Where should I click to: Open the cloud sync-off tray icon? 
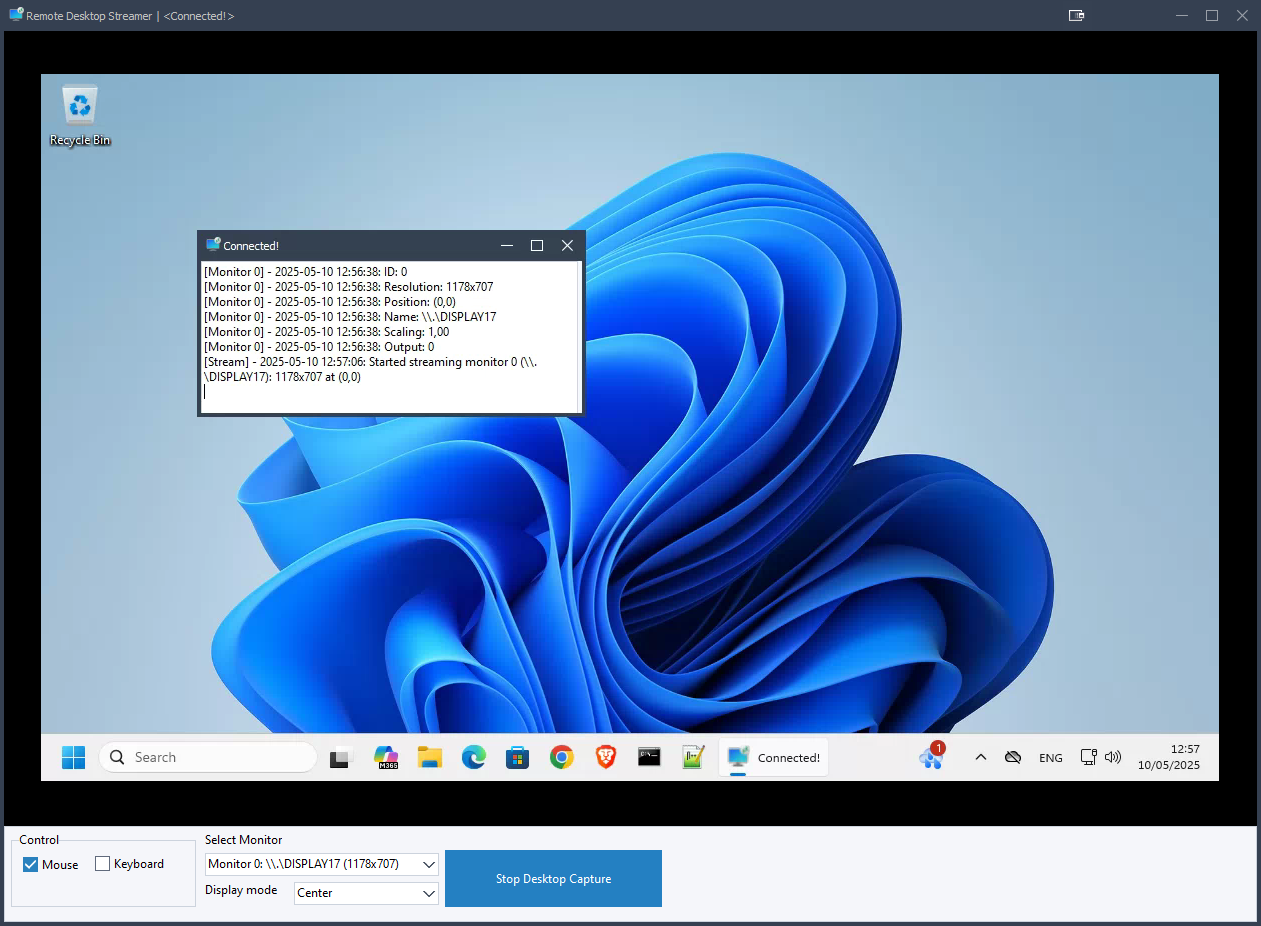tap(1013, 758)
